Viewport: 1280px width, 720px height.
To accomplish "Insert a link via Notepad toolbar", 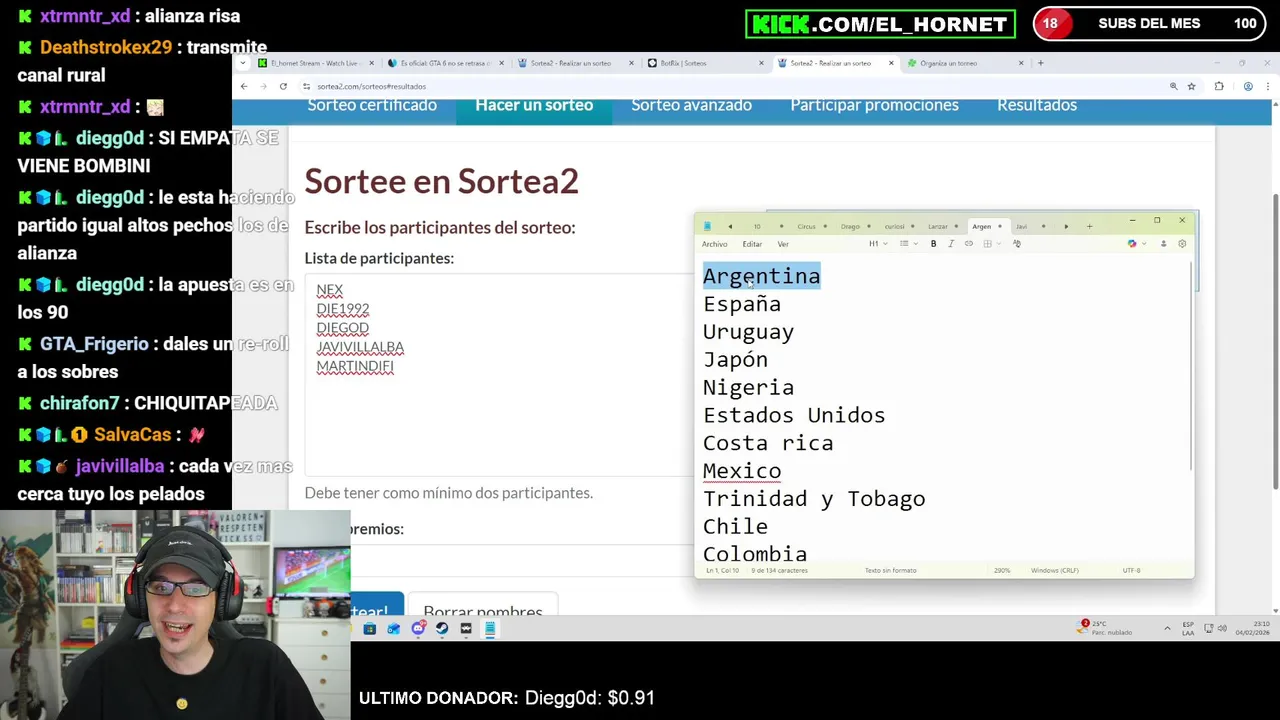I will (969, 244).
